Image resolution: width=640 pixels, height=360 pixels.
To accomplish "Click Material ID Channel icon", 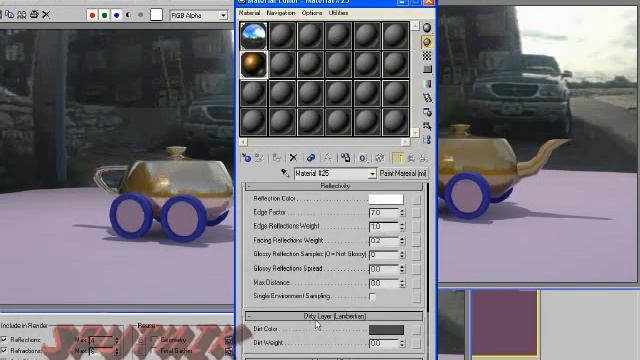I will click(362, 158).
